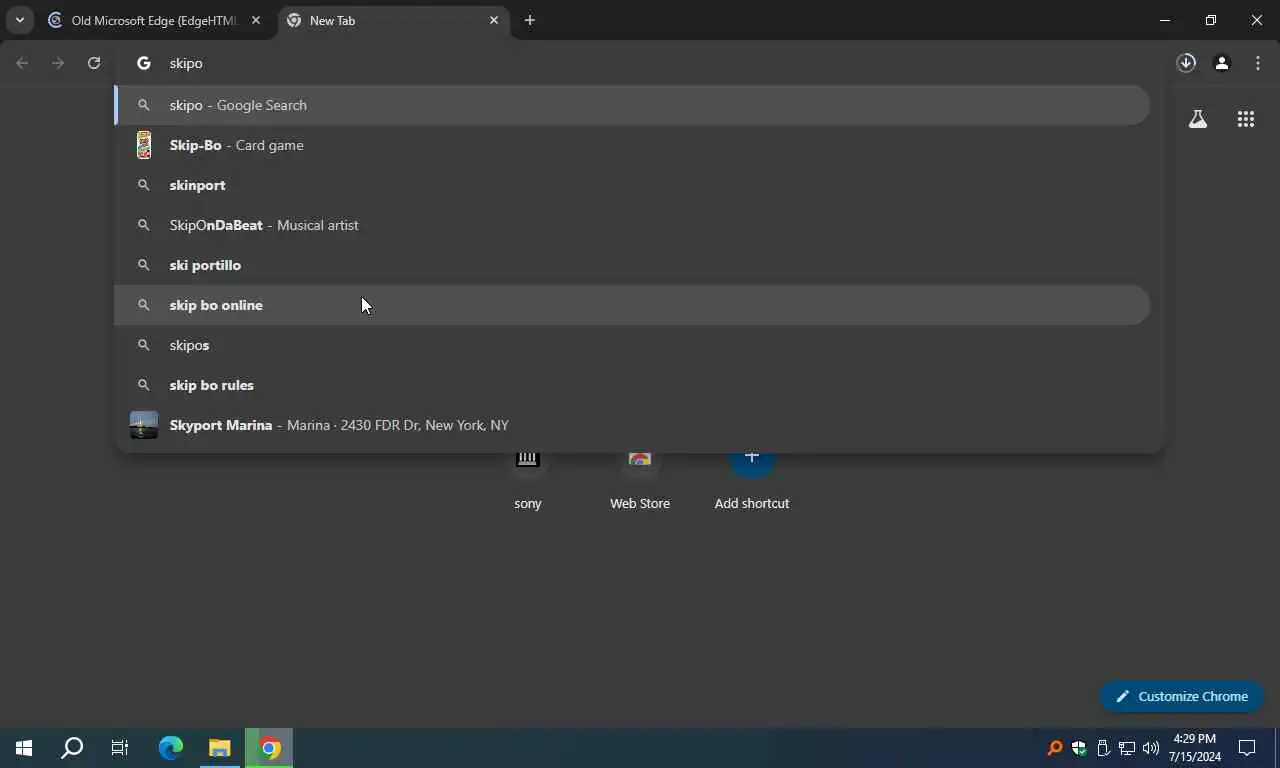
Task: Click the Skip-Bo card thumbnail
Action: tap(144, 145)
